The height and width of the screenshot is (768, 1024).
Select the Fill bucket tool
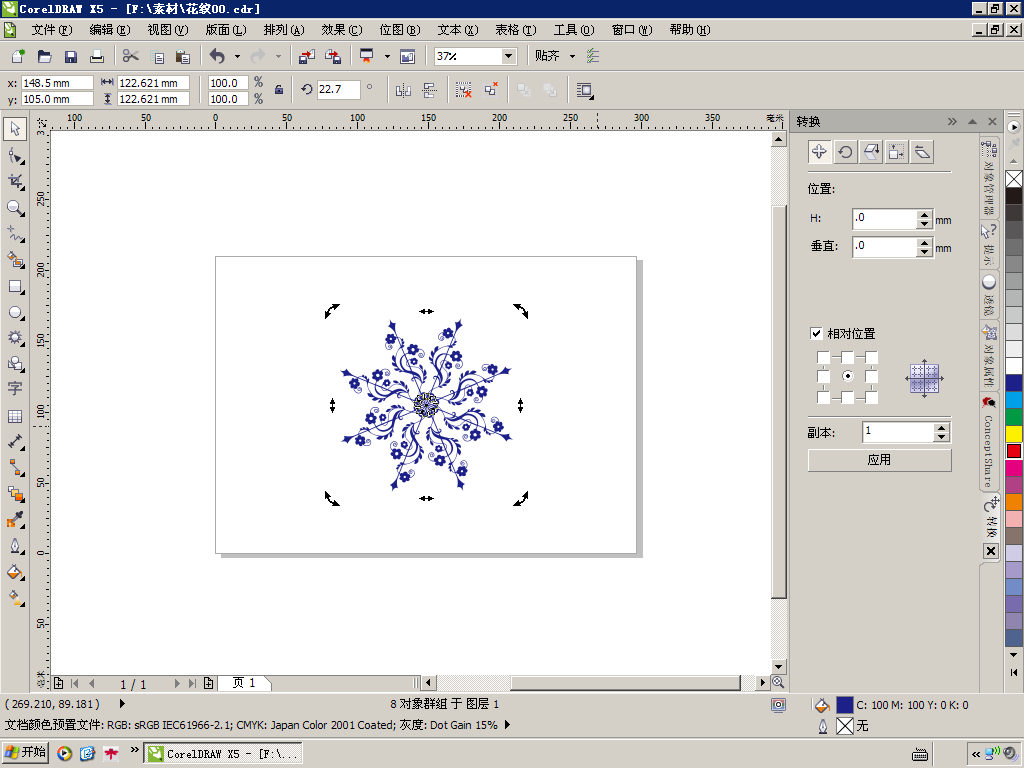pyautogui.click(x=15, y=572)
